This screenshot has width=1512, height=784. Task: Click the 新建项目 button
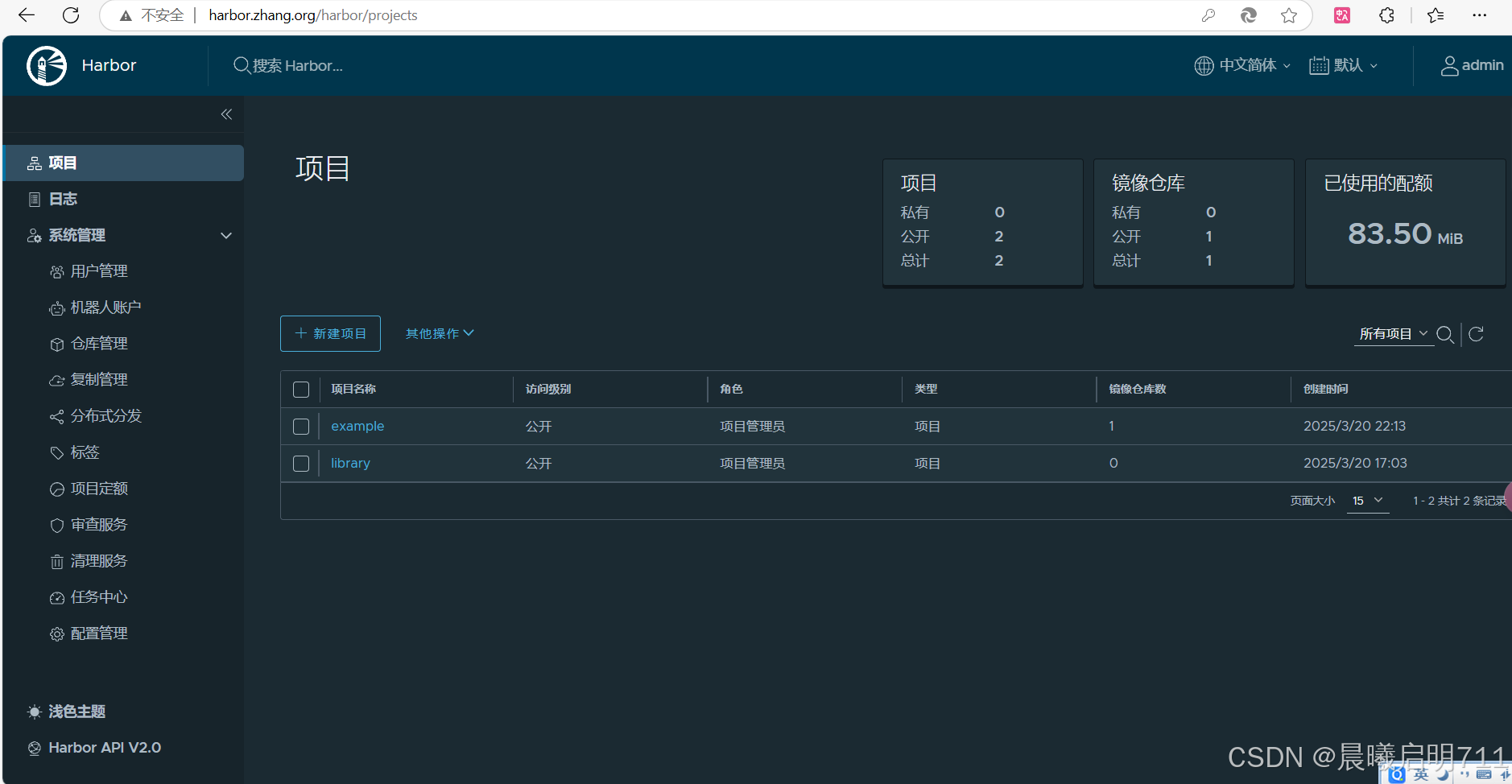pyautogui.click(x=330, y=333)
